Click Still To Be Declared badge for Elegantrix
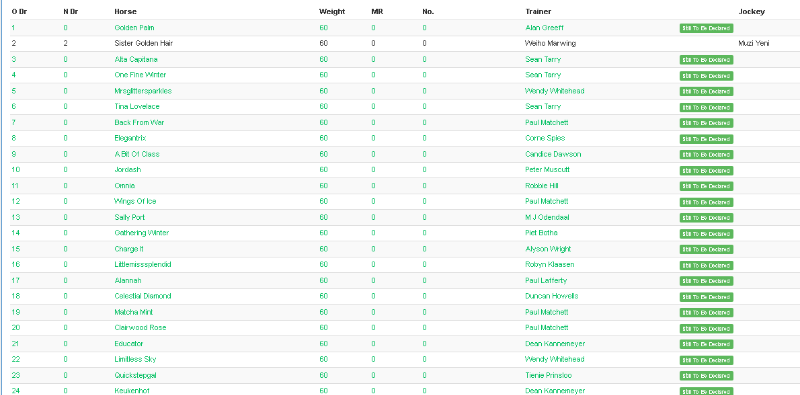 pyautogui.click(x=706, y=139)
